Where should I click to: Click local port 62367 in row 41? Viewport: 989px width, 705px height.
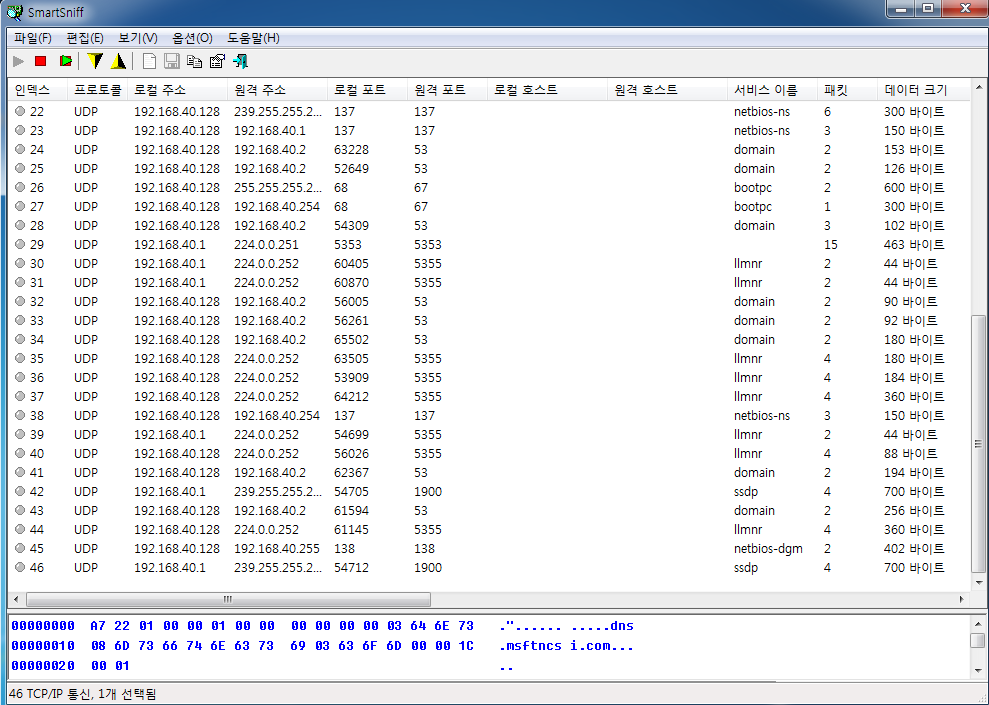point(351,472)
